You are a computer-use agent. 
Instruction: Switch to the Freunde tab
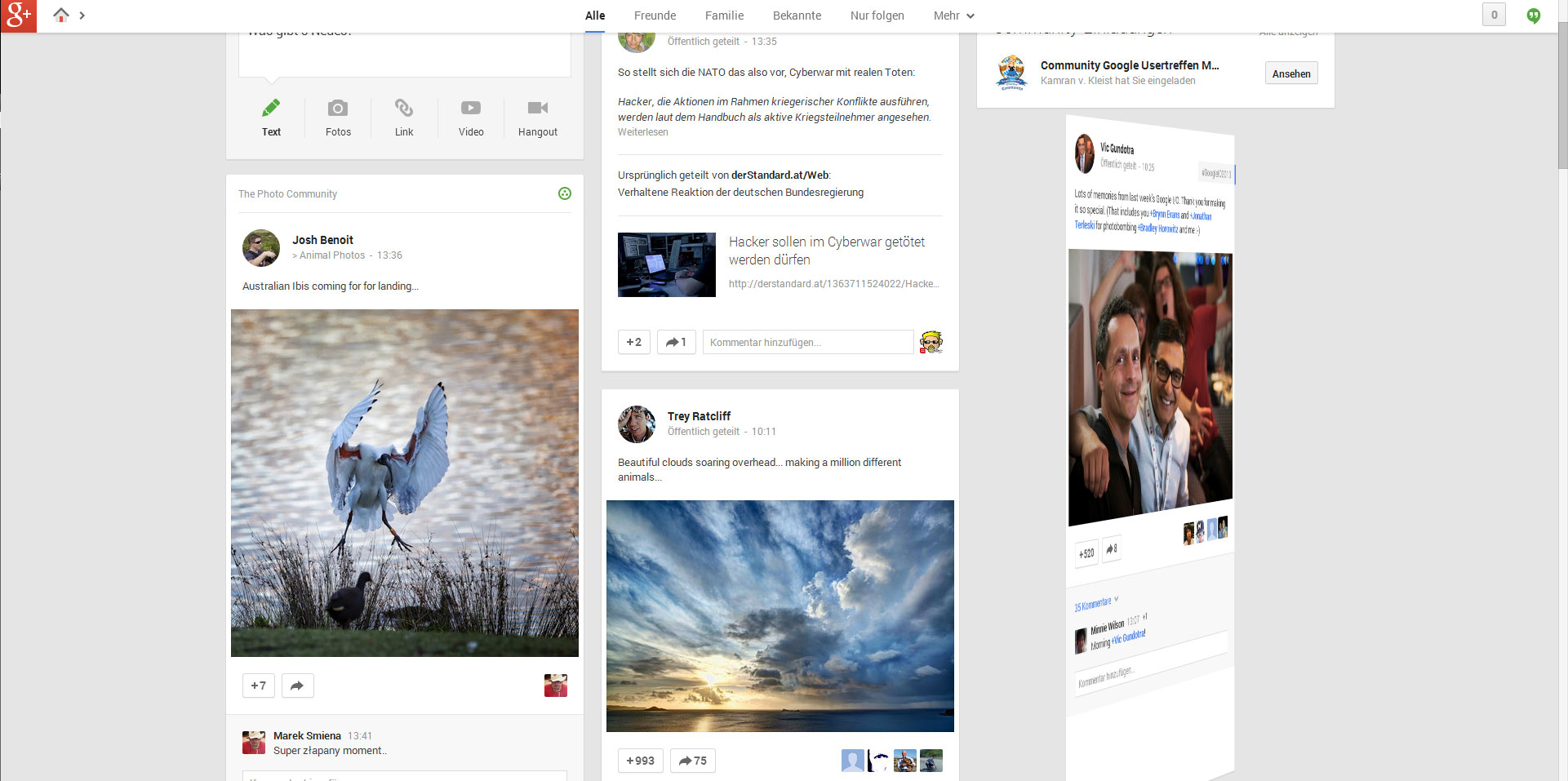pyautogui.click(x=655, y=16)
